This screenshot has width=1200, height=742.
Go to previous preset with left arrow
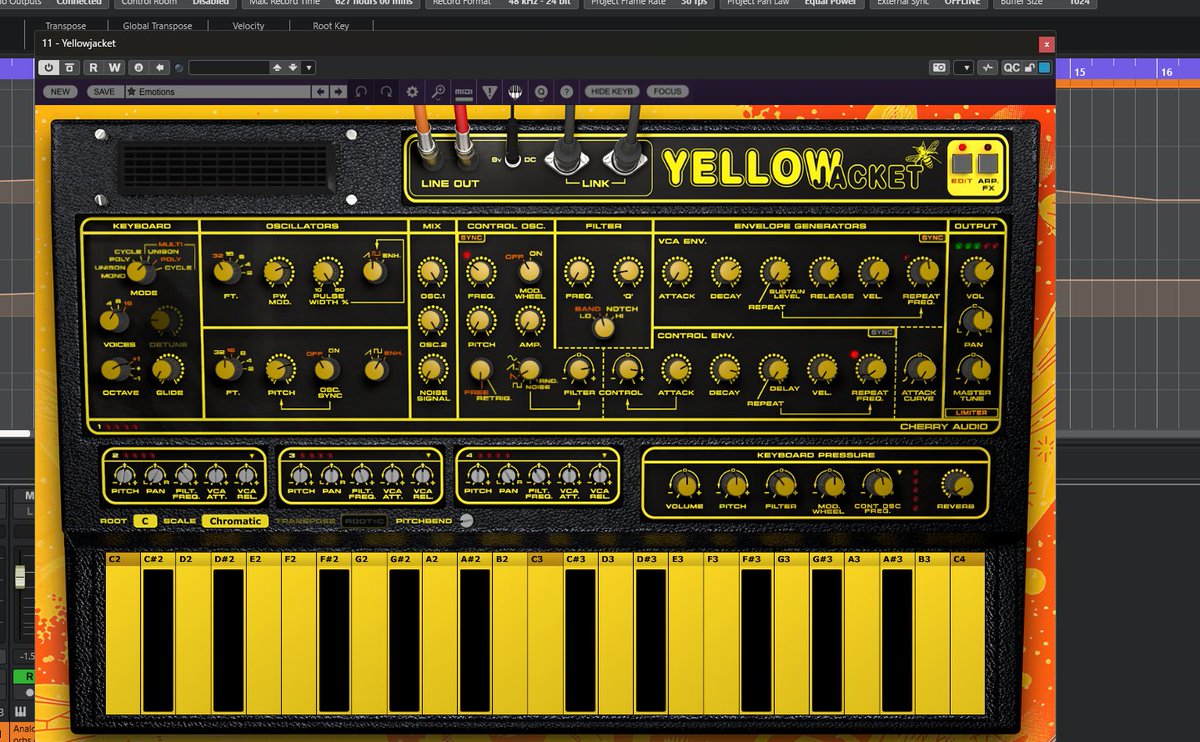coord(320,91)
